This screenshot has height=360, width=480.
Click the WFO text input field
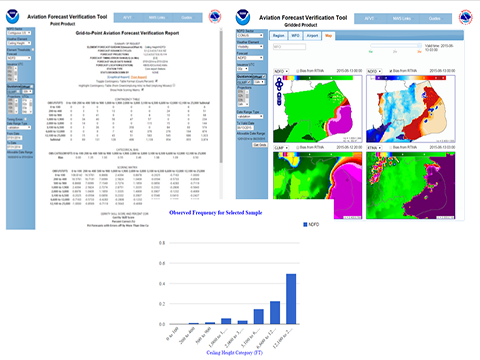coord(289,47)
